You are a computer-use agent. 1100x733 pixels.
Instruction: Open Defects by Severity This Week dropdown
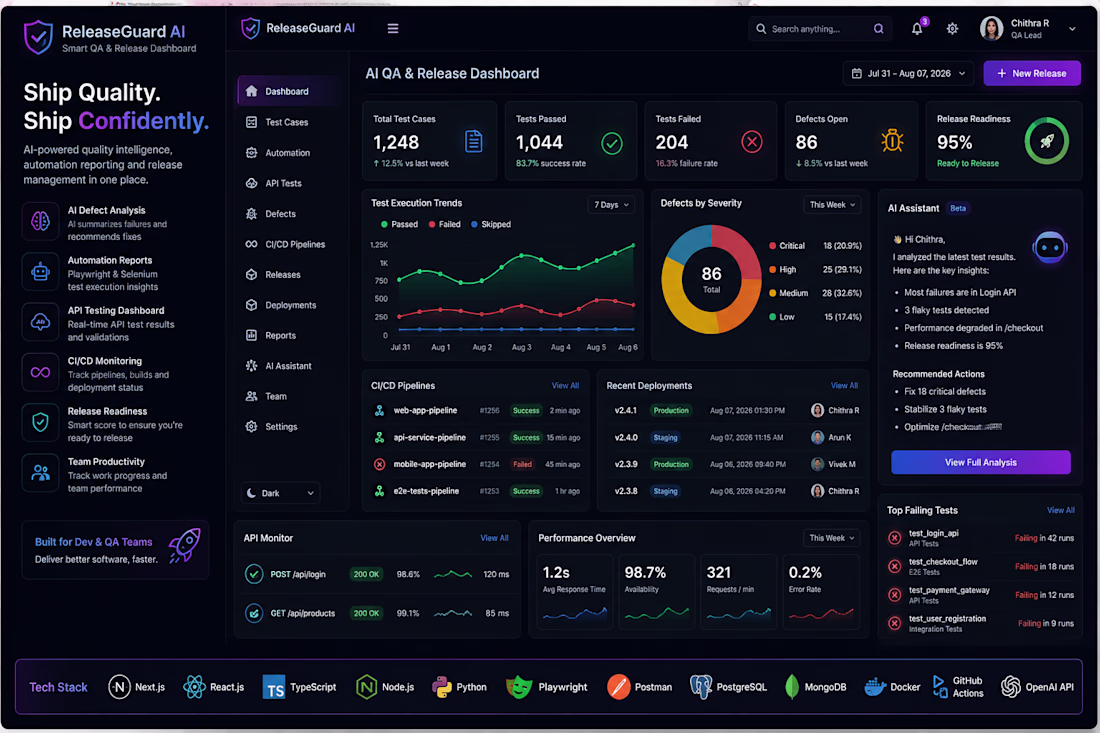coord(832,205)
